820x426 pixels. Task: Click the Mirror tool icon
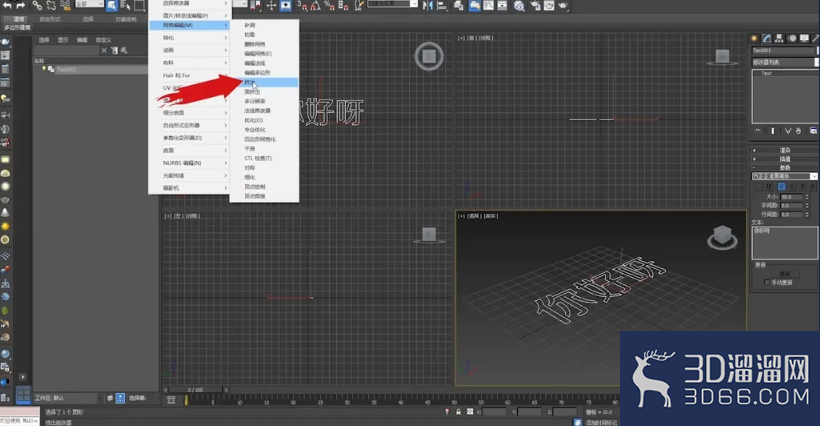(x=428, y=6)
